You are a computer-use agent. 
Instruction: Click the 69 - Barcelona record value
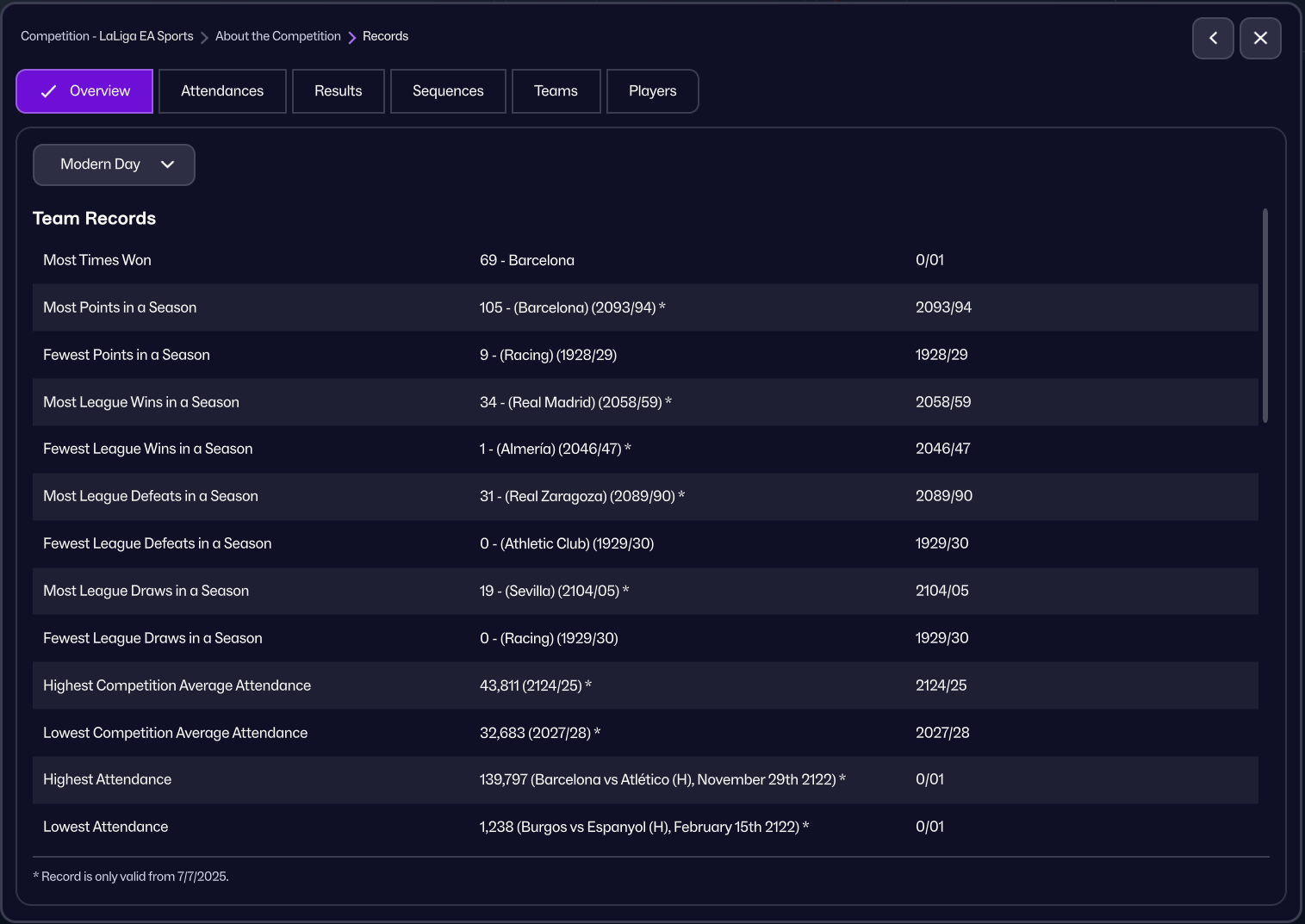[x=527, y=260]
